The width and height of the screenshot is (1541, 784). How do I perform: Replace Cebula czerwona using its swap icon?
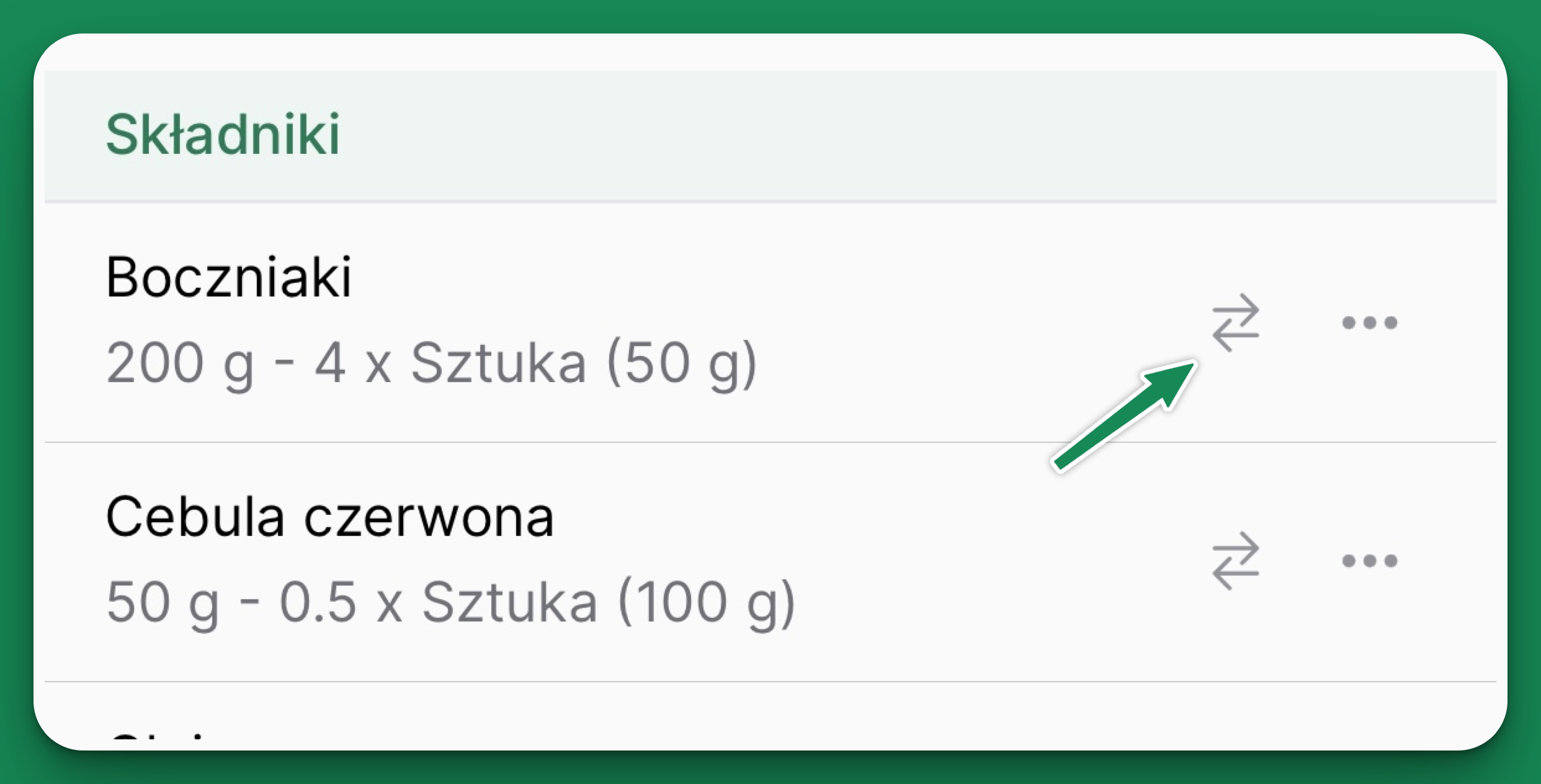(x=1235, y=561)
